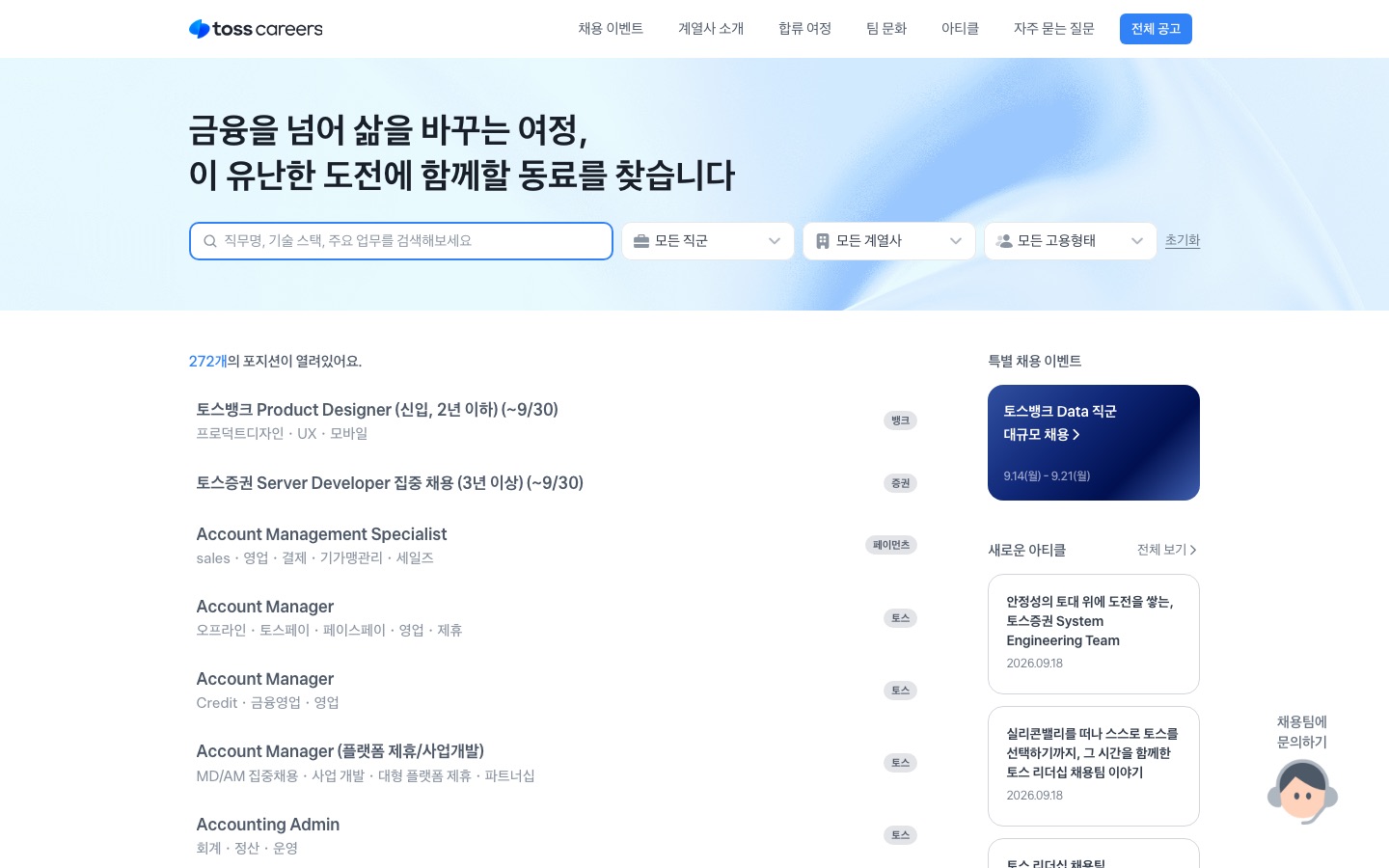
Task: Click the toss careers logo
Action: [256, 29]
